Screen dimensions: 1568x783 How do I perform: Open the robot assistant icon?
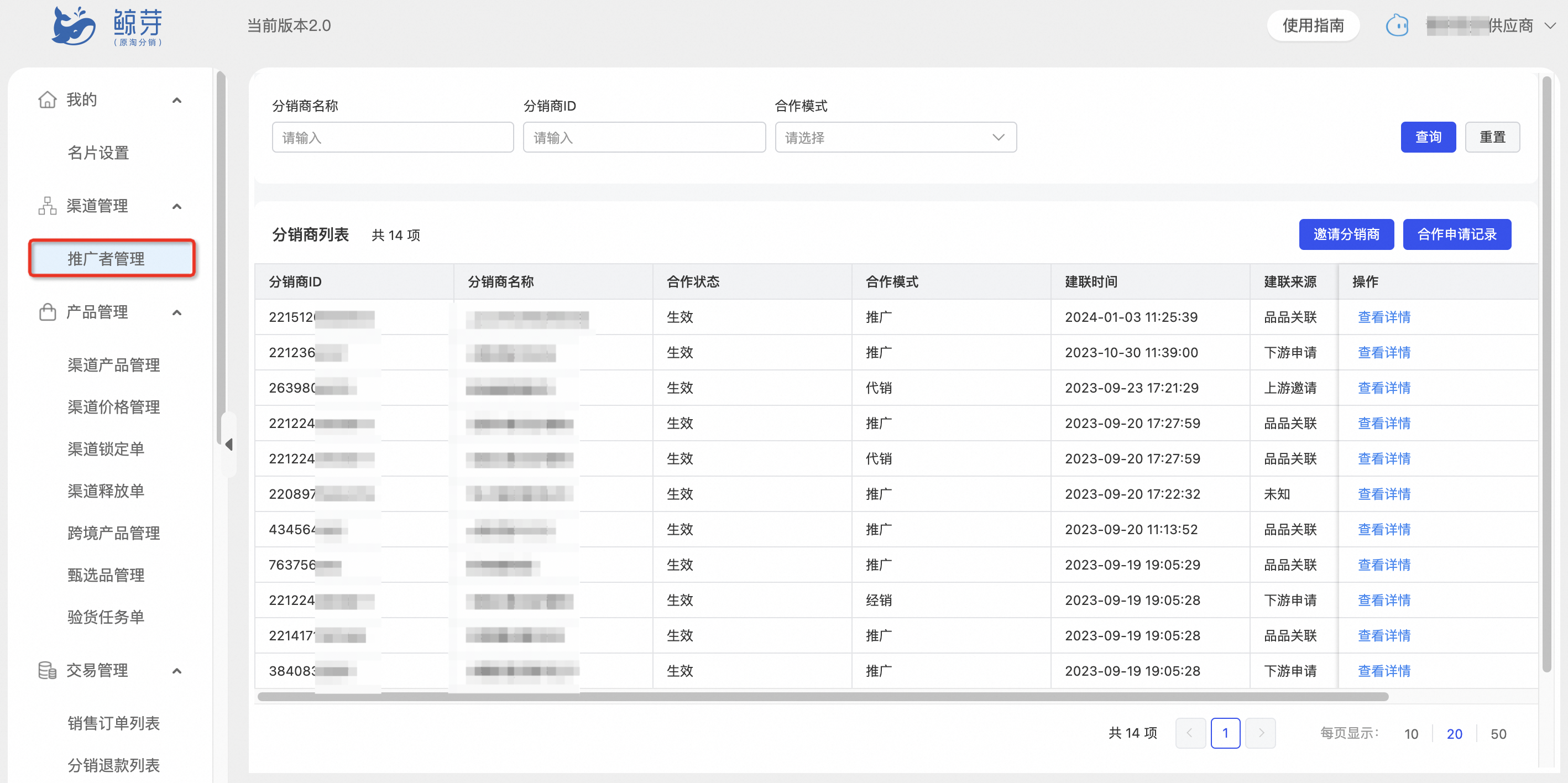[x=1397, y=25]
